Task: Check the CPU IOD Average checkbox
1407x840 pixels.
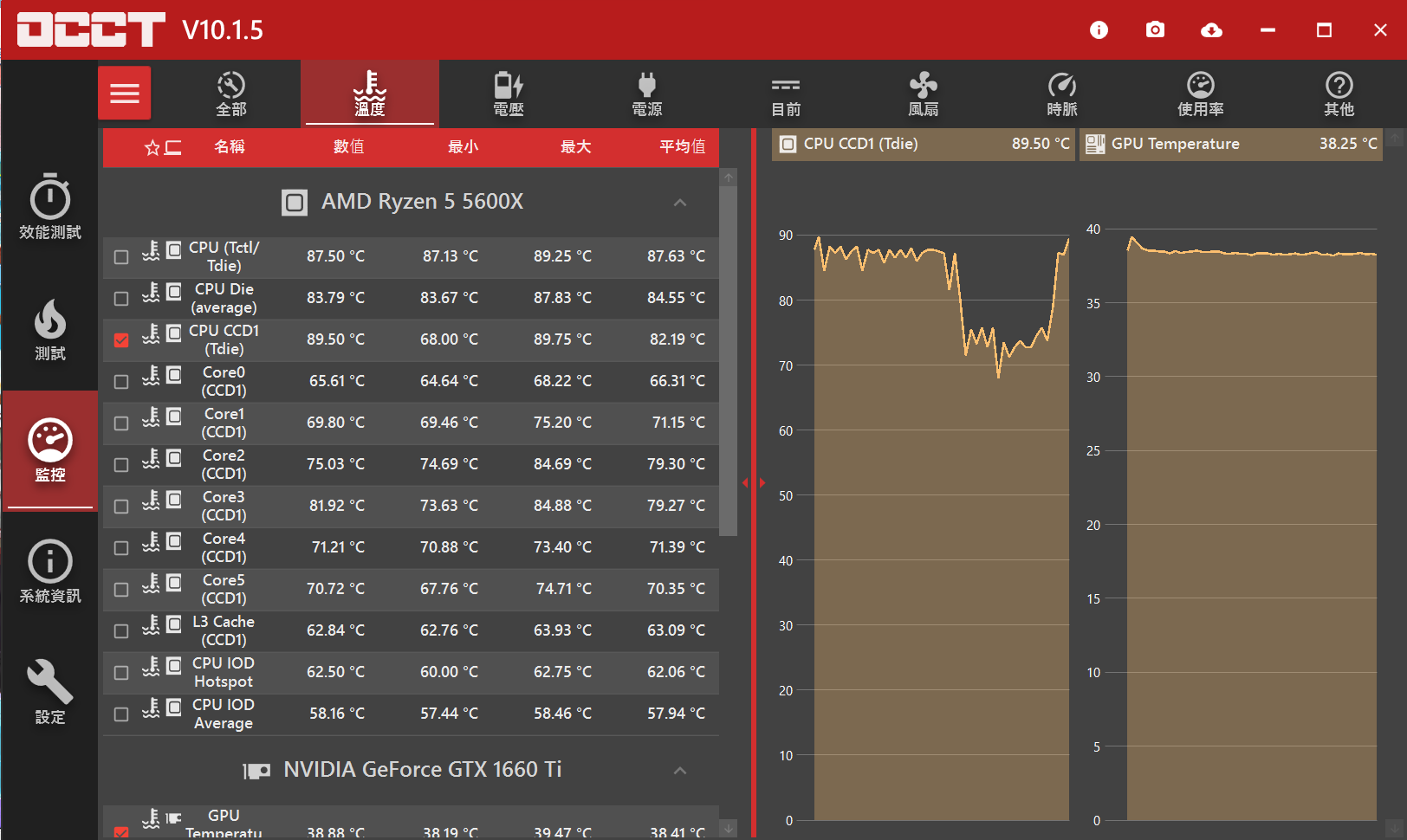Action: [121, 714]
